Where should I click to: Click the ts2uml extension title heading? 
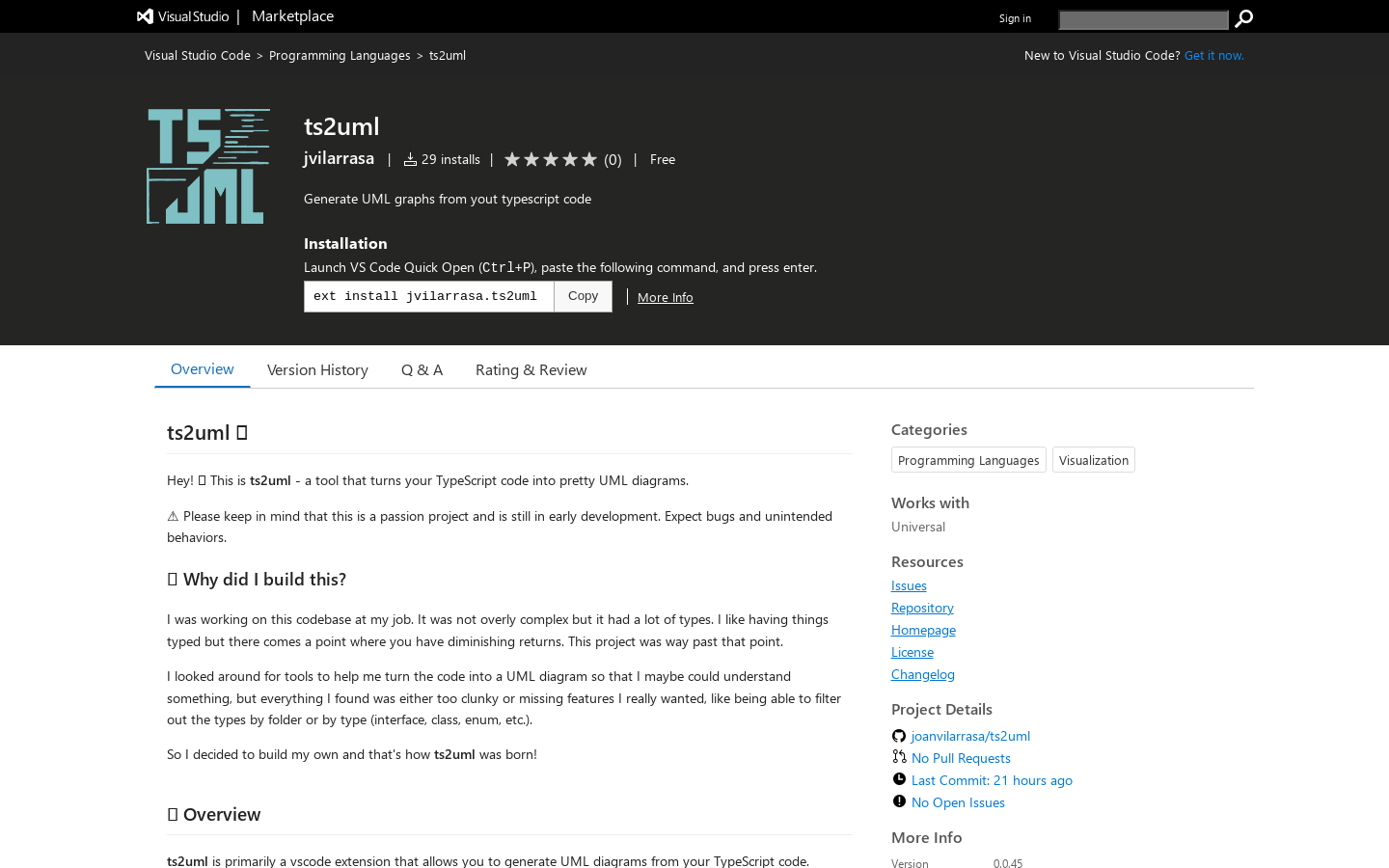coord(341,126)
